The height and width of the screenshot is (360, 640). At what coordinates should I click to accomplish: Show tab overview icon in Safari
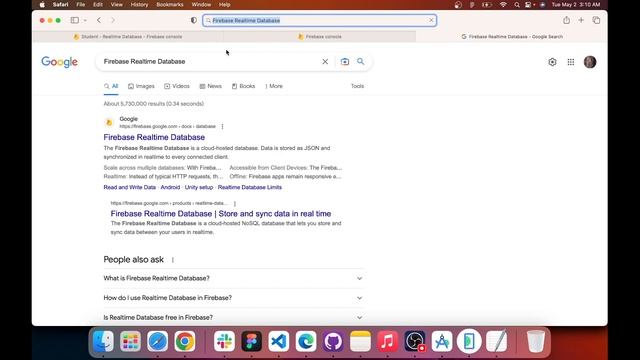pos(596,20)
